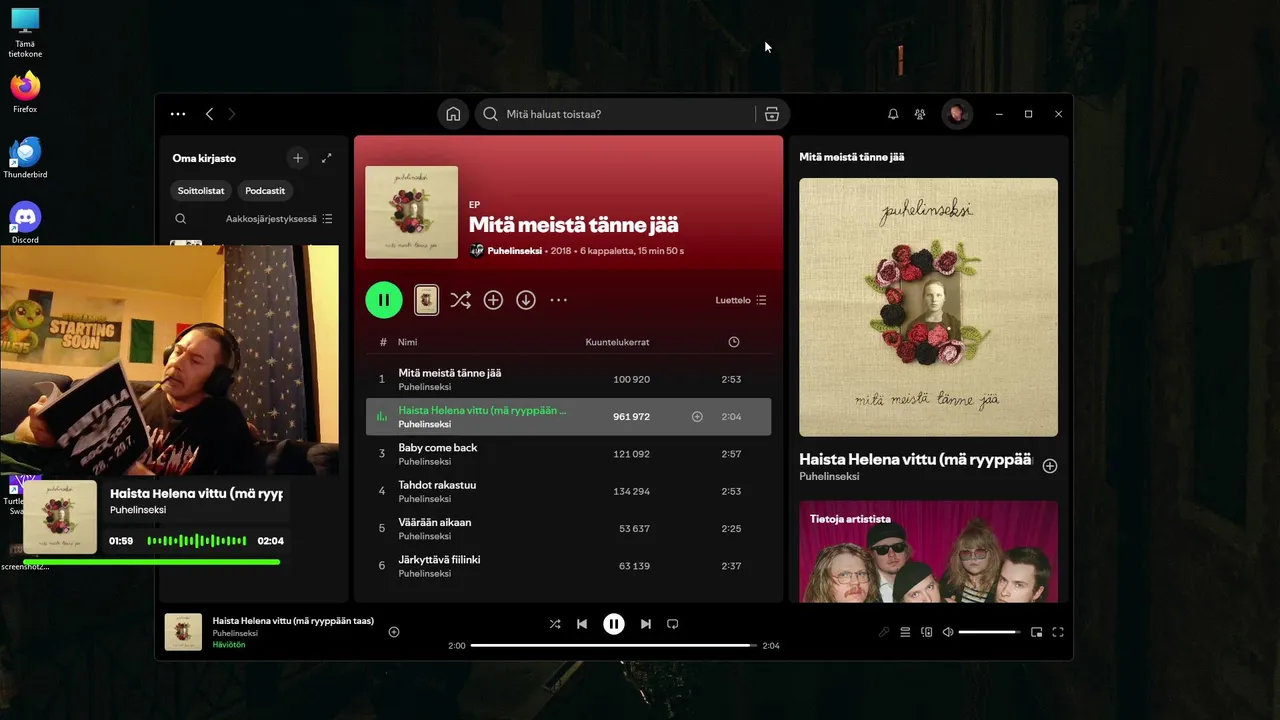Open now playing cover in bottom bar
This screenshot has width=1280, height=720.
tap(183, 631)
